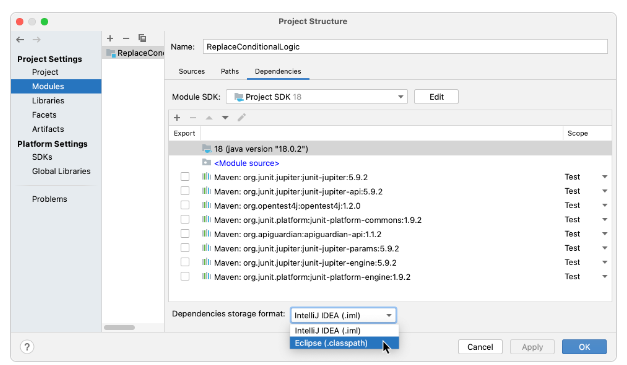
Task: Choose Eclipse (.classpath) from the list
Action: (x=344, y=343)
